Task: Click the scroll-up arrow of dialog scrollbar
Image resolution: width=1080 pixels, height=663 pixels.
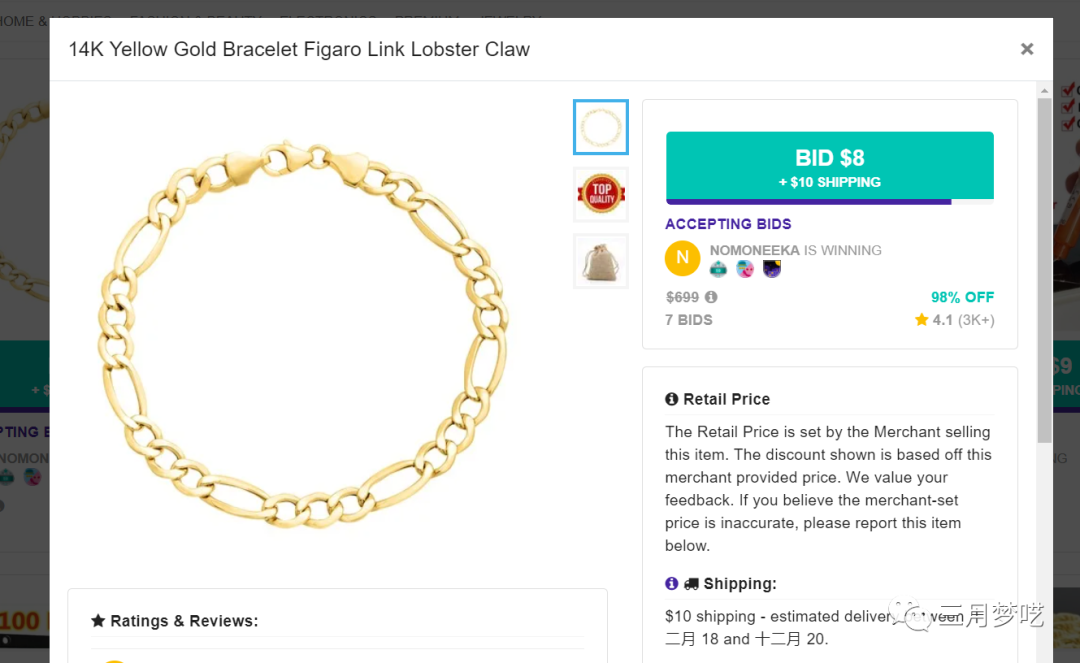Action: tap(1044, 91)
